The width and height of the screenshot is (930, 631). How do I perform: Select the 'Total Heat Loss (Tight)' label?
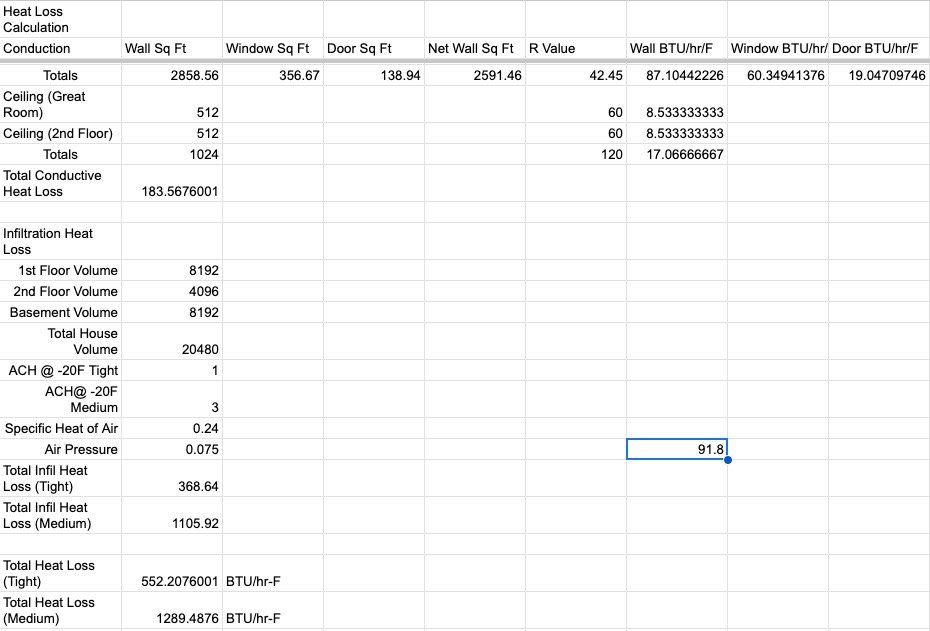(x=60, y=573)
